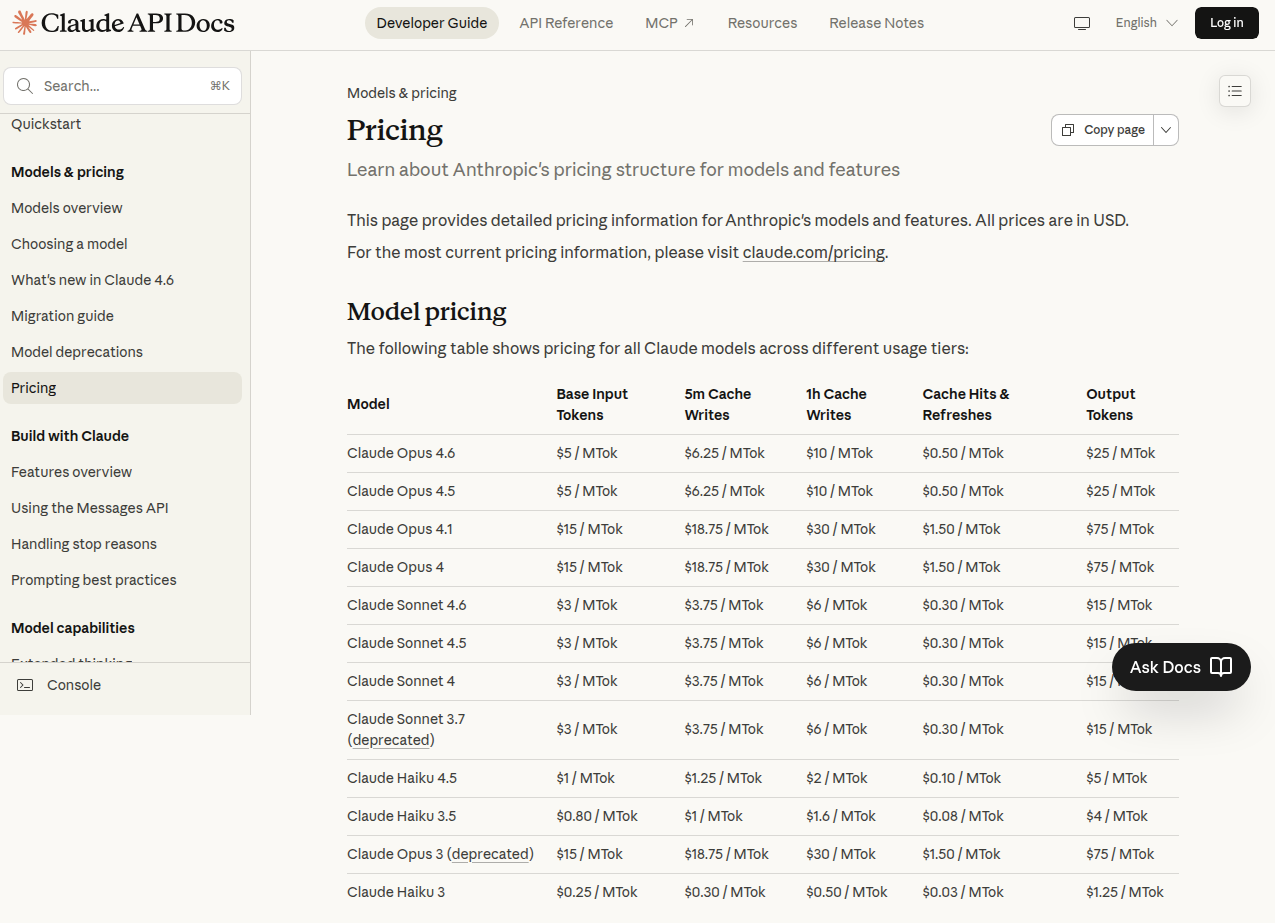Click the $0.80 / MTok cell
Viewport: 1275px width, 923px height.
[x=597, y=816]
